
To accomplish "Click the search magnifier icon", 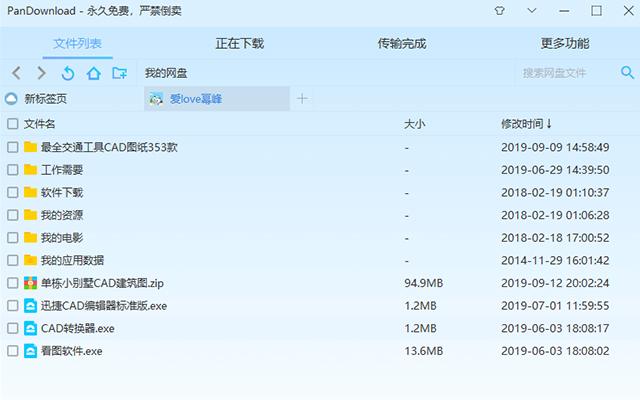I will [x=627, y=73].
